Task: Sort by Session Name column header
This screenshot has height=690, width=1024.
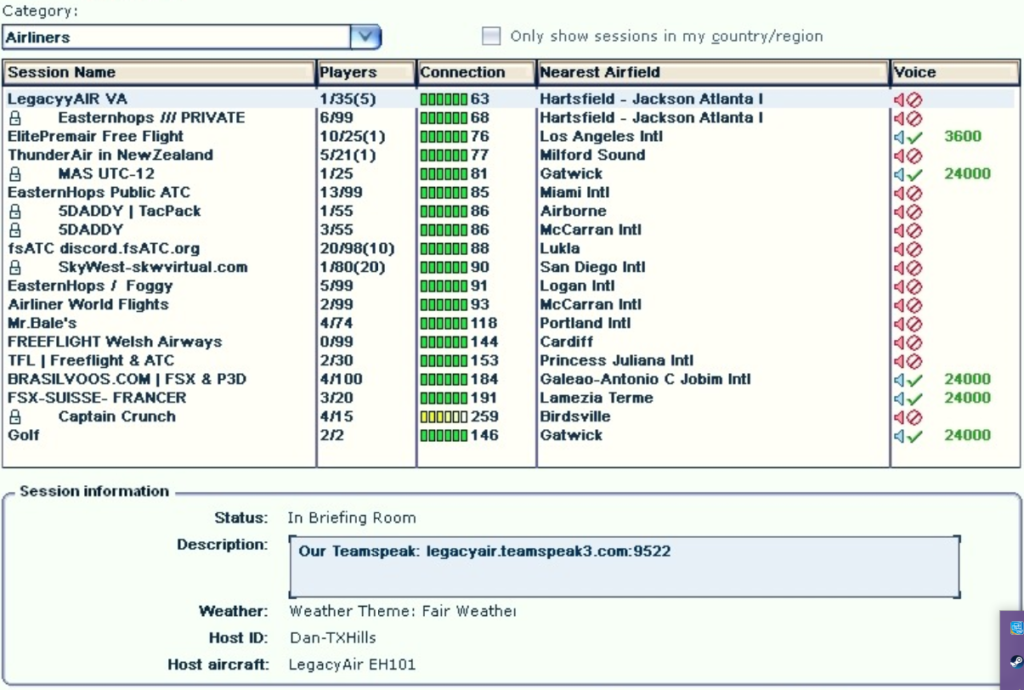Action: pos(159,72)
